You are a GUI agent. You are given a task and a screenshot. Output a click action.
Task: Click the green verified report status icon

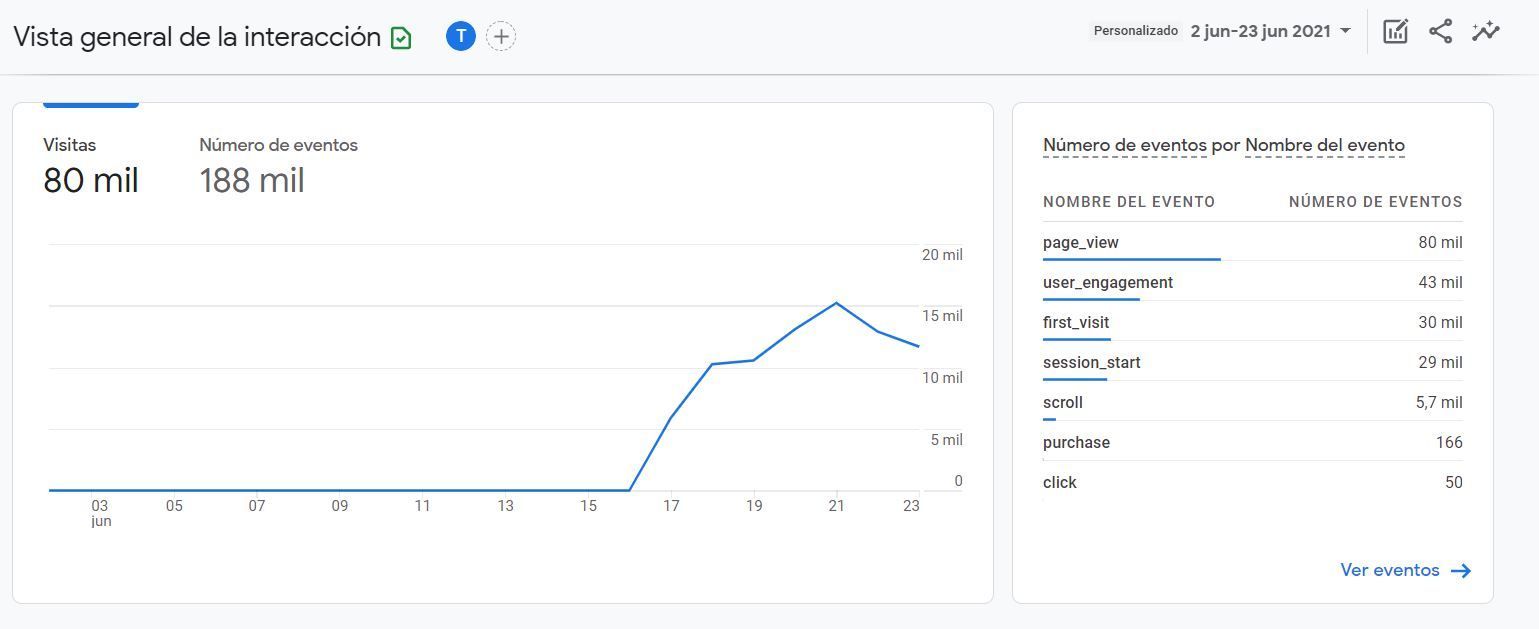click(x=401, y=38)
